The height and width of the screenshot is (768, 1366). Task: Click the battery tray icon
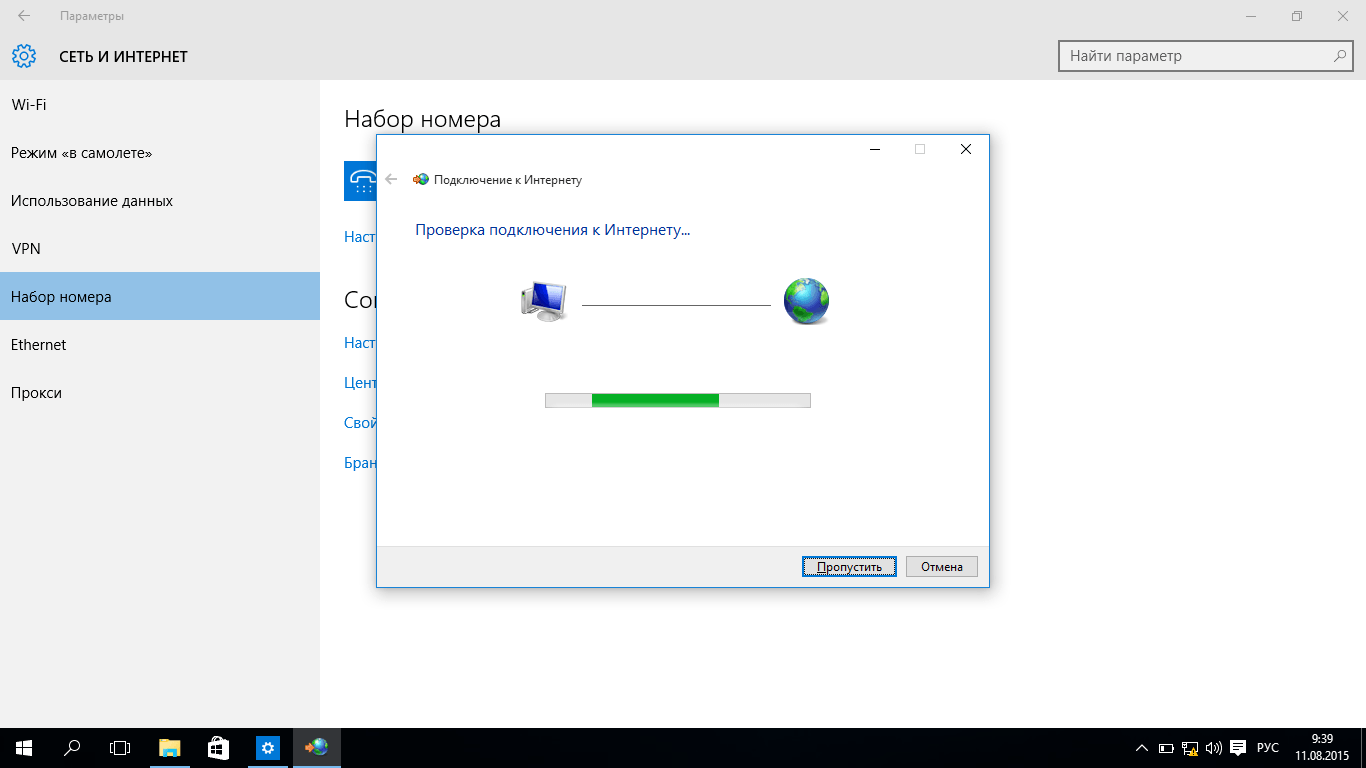1166,748
